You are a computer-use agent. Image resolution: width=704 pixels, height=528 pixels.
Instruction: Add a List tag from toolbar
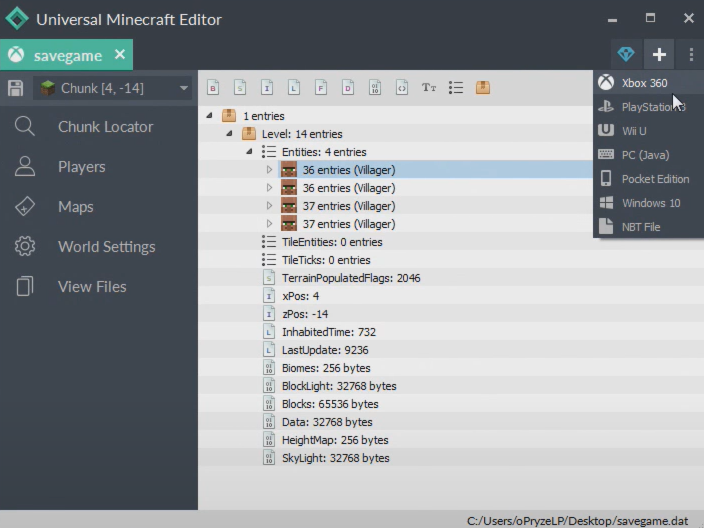pyautogui.click(x=456, y=88)
